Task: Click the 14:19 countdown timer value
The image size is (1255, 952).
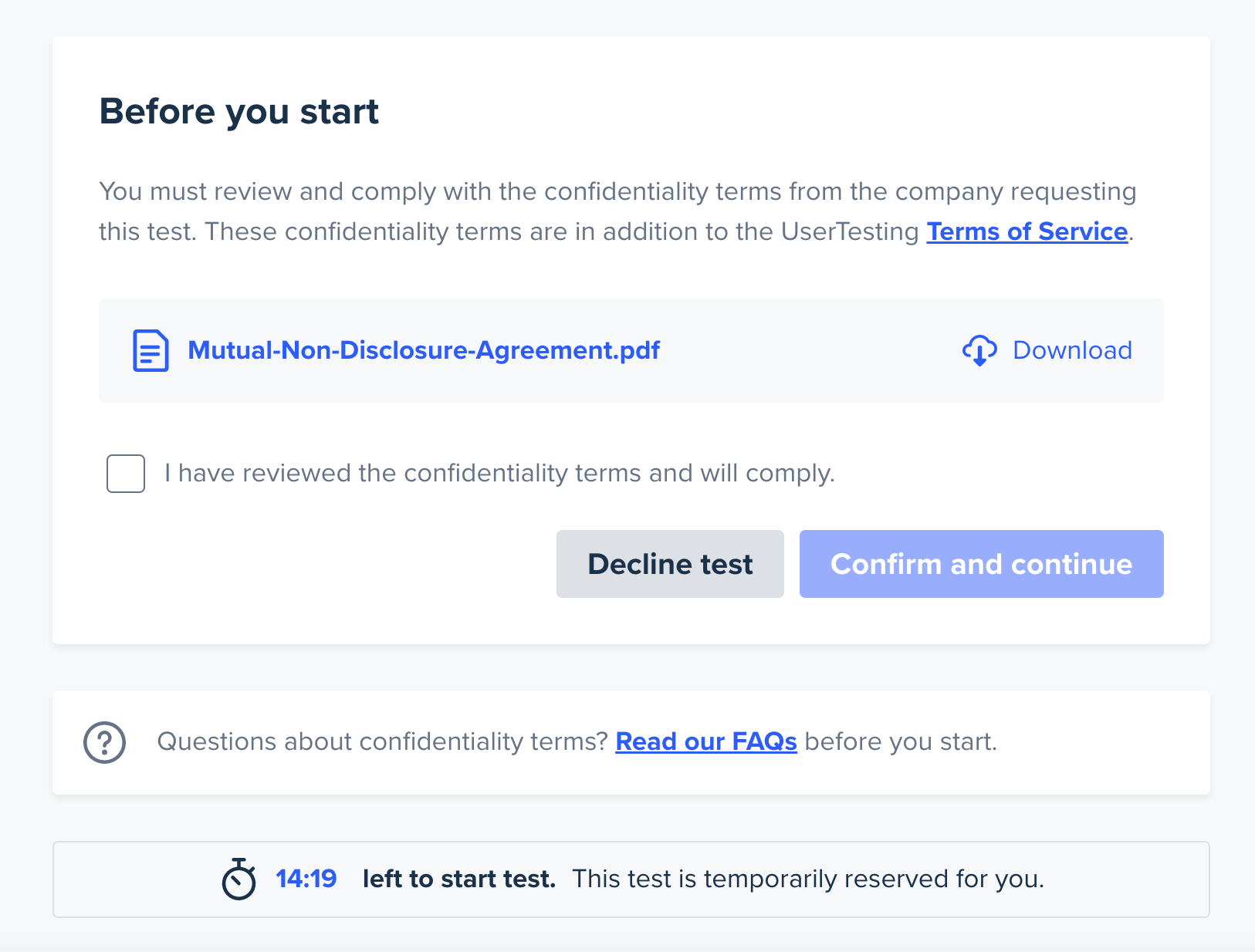Action: 306,879
